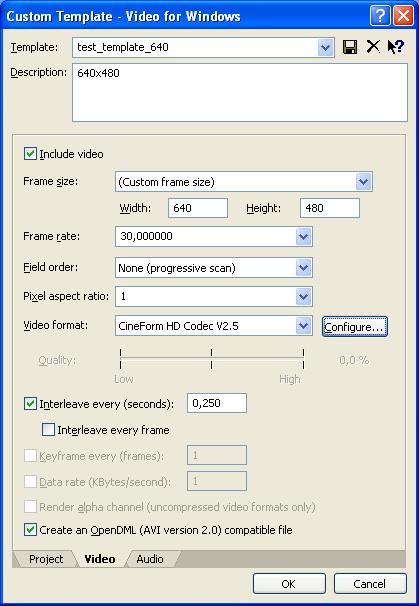The height and width of the screenshot is (606, 419).
Task: Open the Video format codec dropdown
Action: [x=303, y=326]
